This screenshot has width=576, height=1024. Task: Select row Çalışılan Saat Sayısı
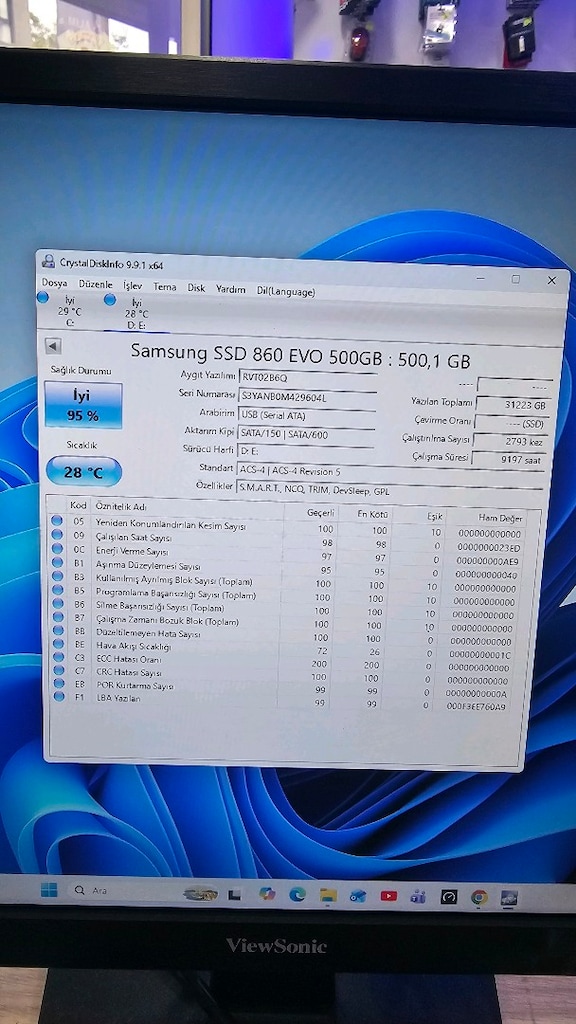[x=288, y=541]
